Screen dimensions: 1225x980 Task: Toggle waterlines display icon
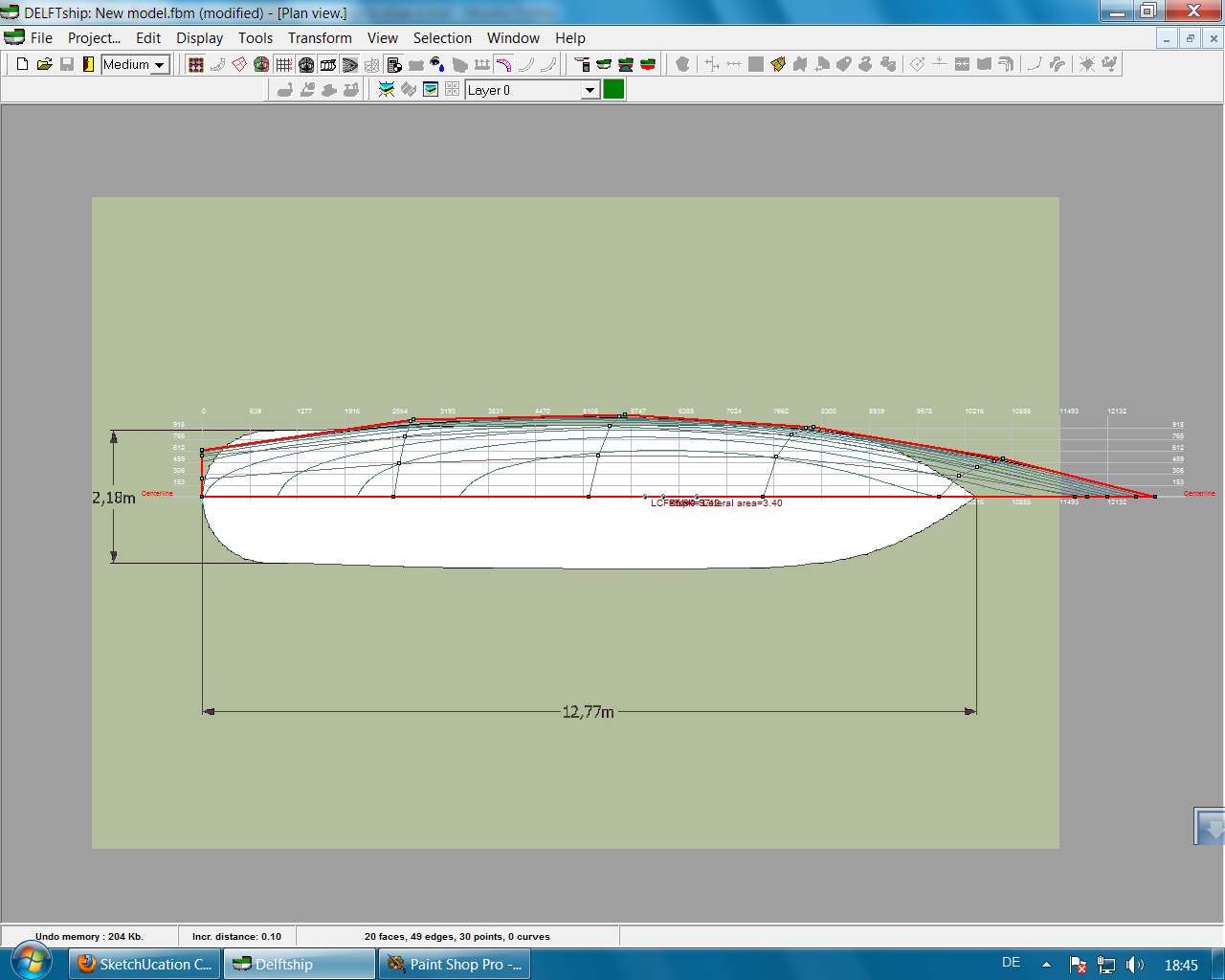click(350, 64)
